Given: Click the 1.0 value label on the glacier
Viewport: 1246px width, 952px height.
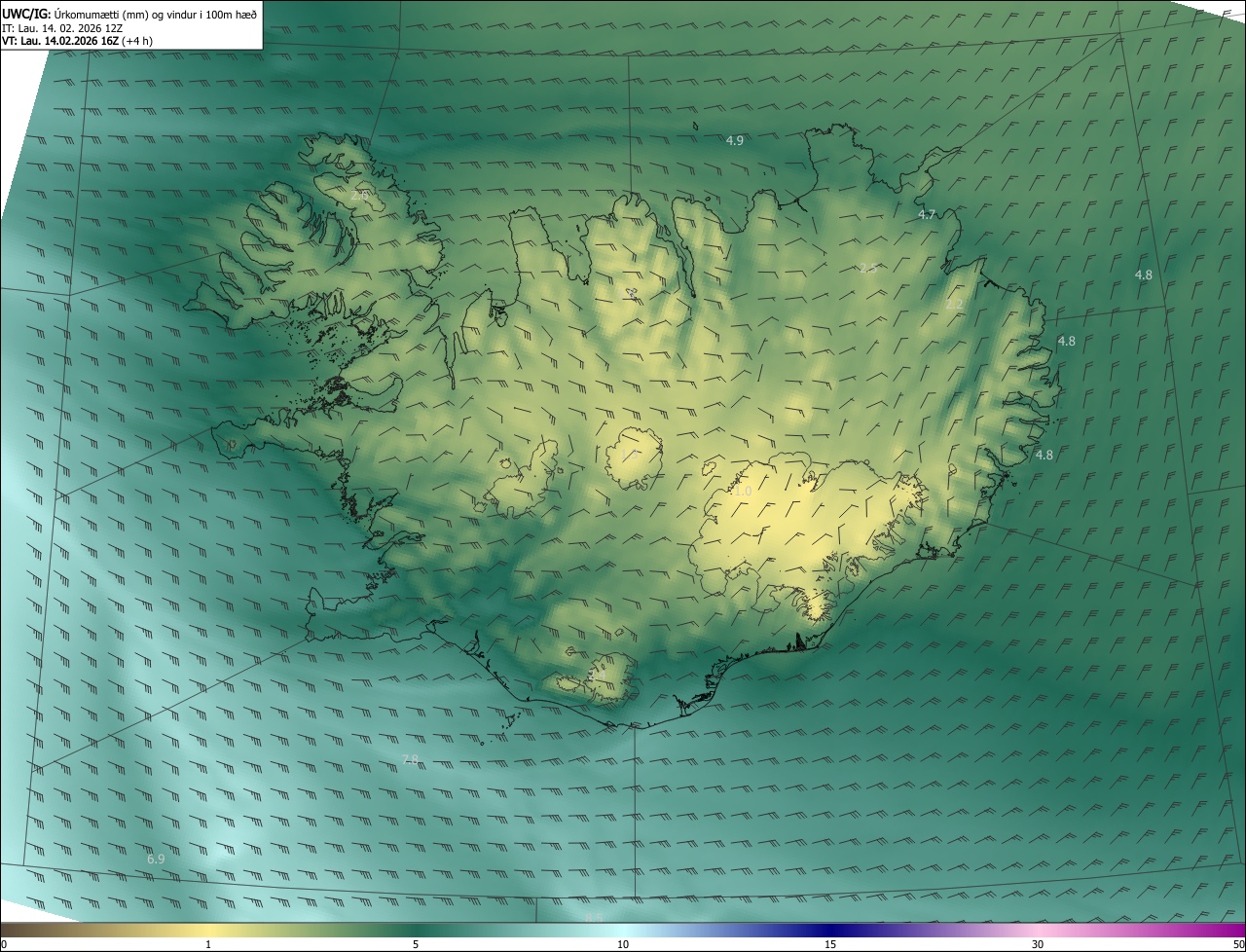Looking at the screenshot, I should (743, 492).
